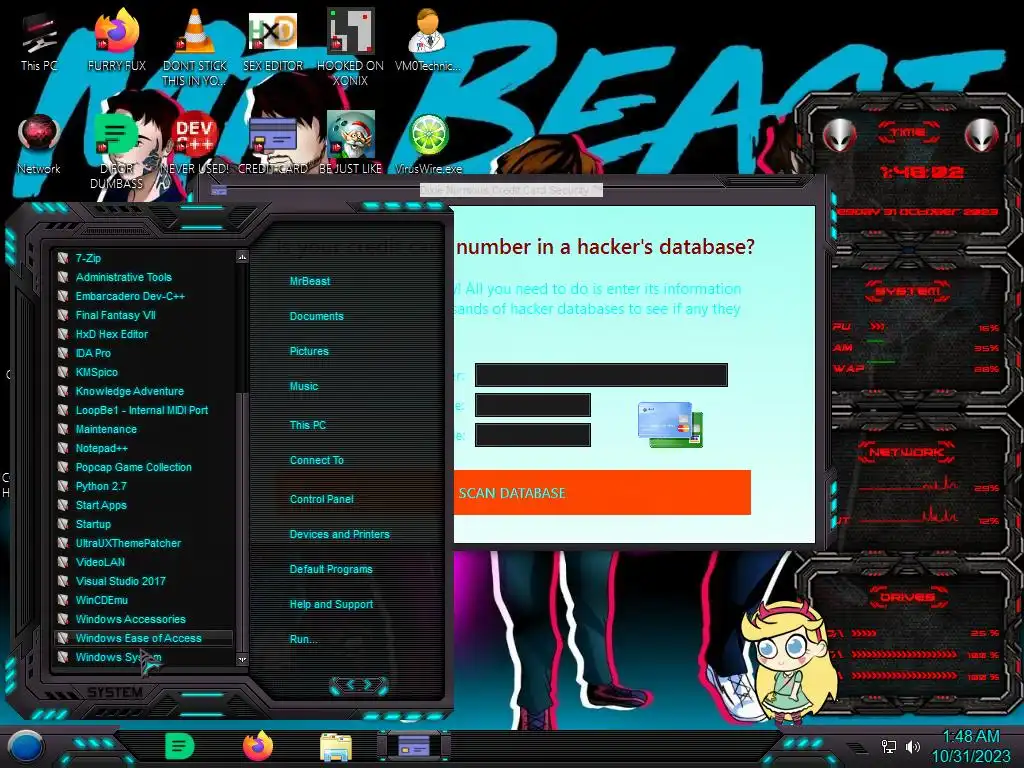
Task: Open the VM0Technic desktop icon
Action: pyautogui.click(x=427, y=40)
